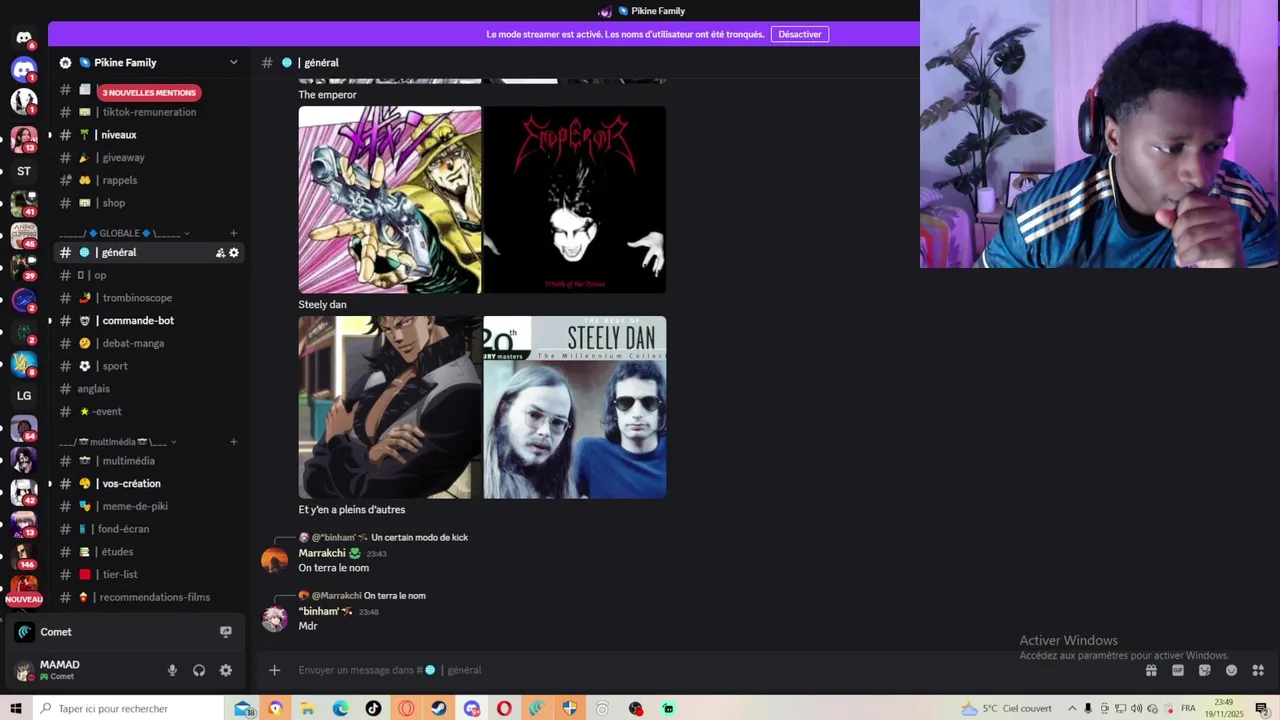Open Steam from the taskbar

coord(438,708)
